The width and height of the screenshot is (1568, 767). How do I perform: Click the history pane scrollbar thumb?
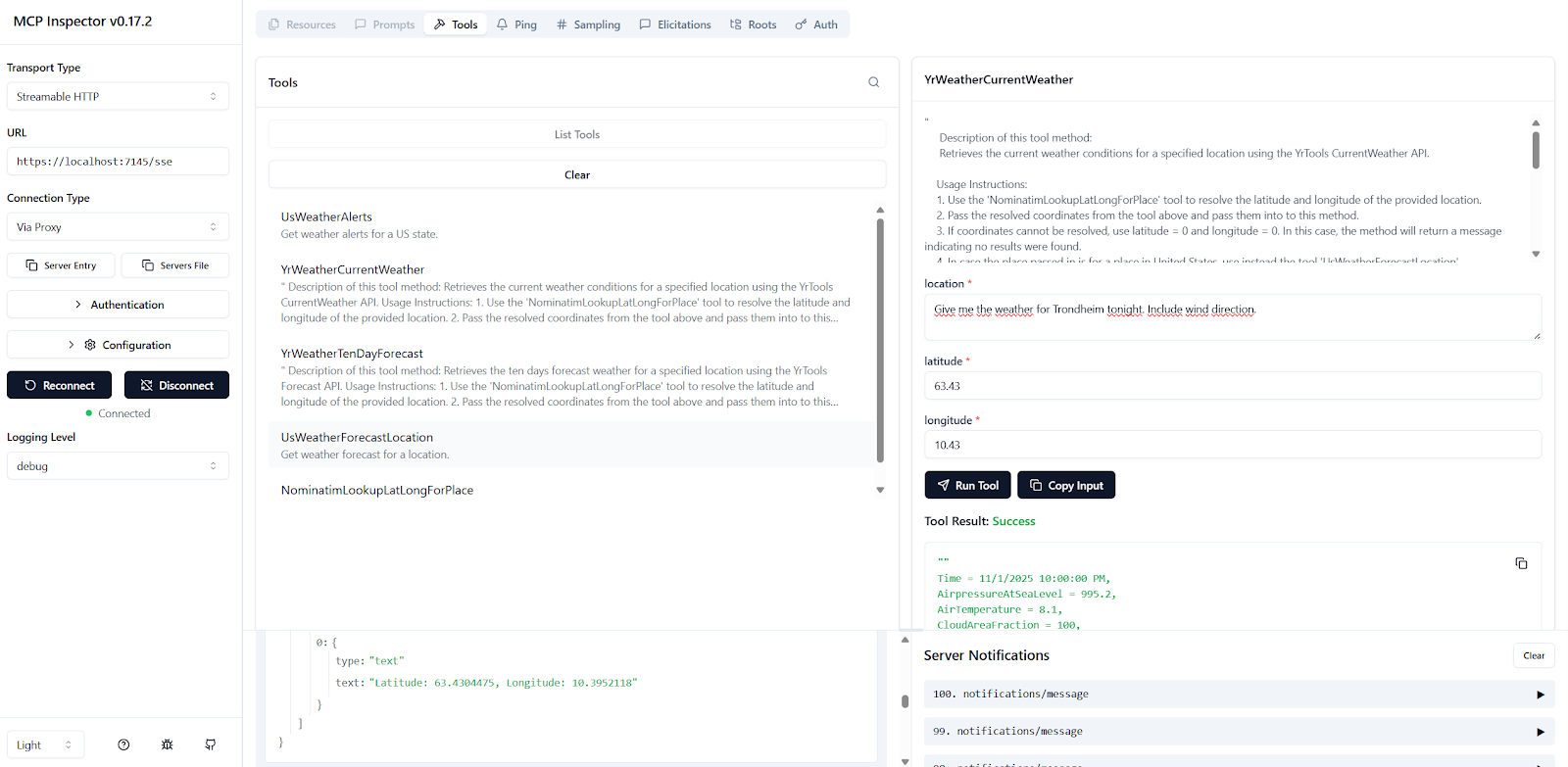[905, 701]
